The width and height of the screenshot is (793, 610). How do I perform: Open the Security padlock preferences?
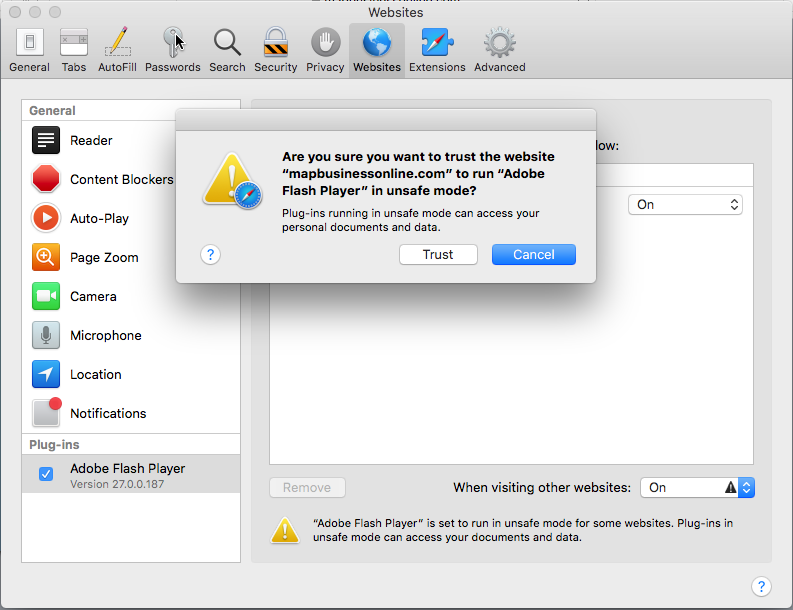[276, 51]
